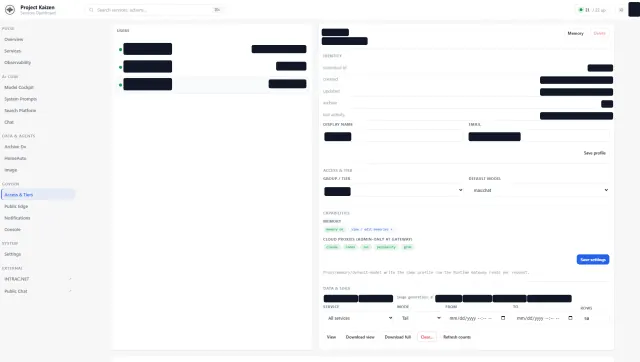Navigate to System Prompts
The image size is (640, 362).
(x=20, y=99)
